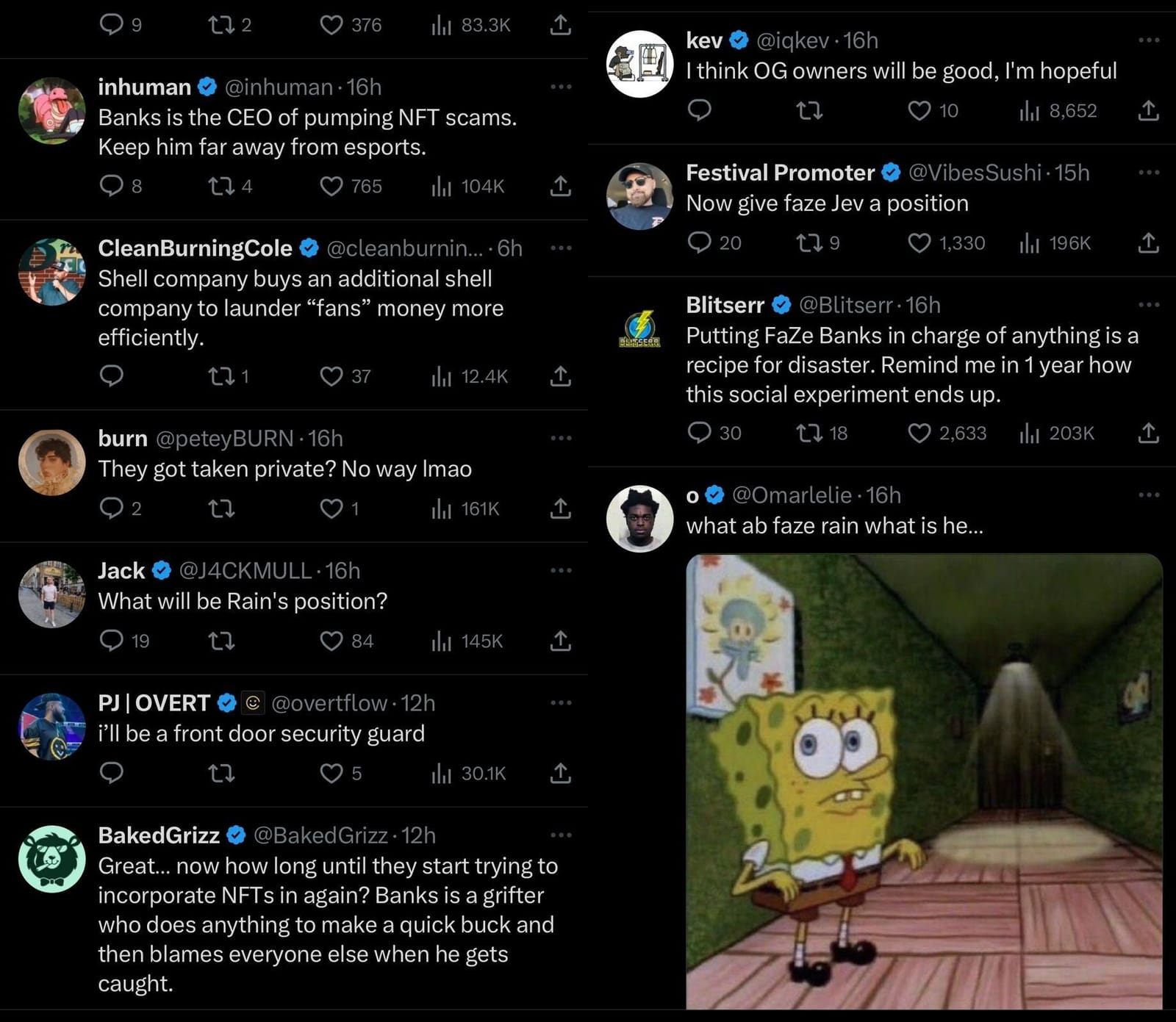Viewport: 1176px width, 1022px height.
Task: Expand more options for Omarlelie's tweet
Action: 1148,495
